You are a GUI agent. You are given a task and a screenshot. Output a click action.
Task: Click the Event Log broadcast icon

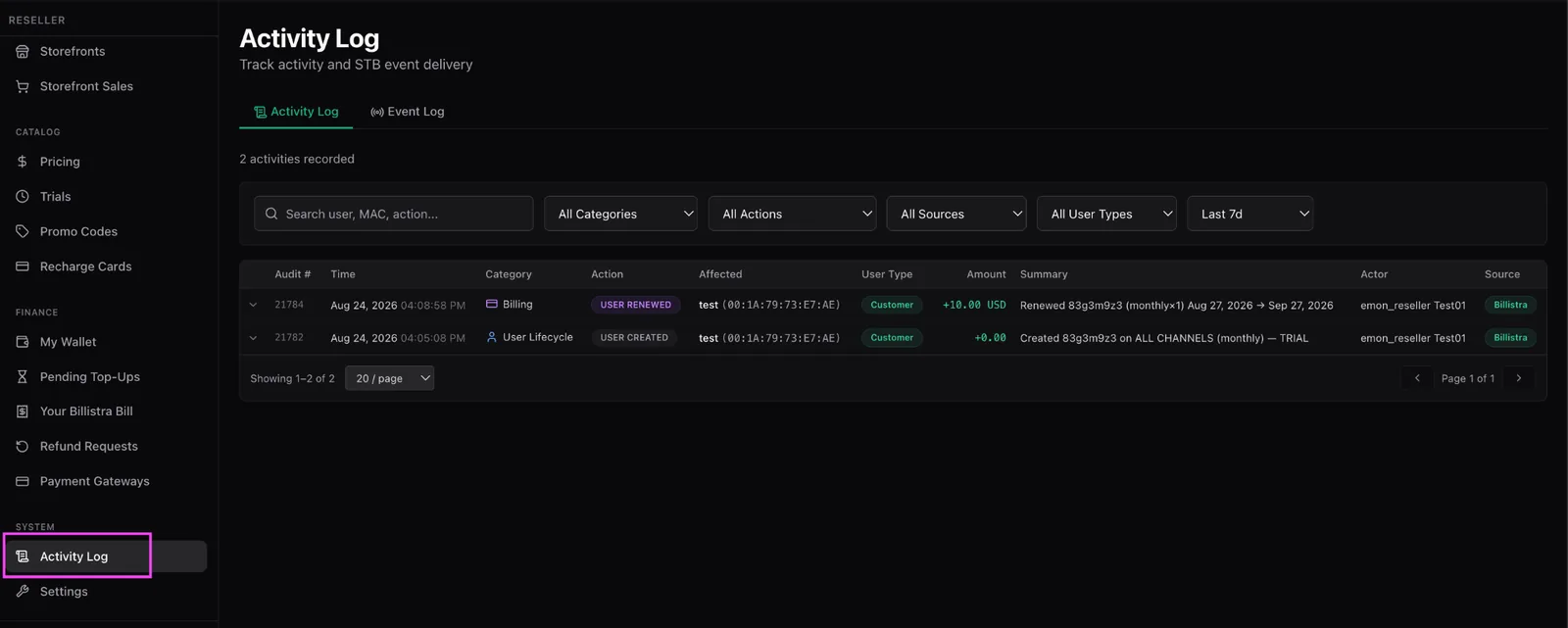click(x=376, y=112)
